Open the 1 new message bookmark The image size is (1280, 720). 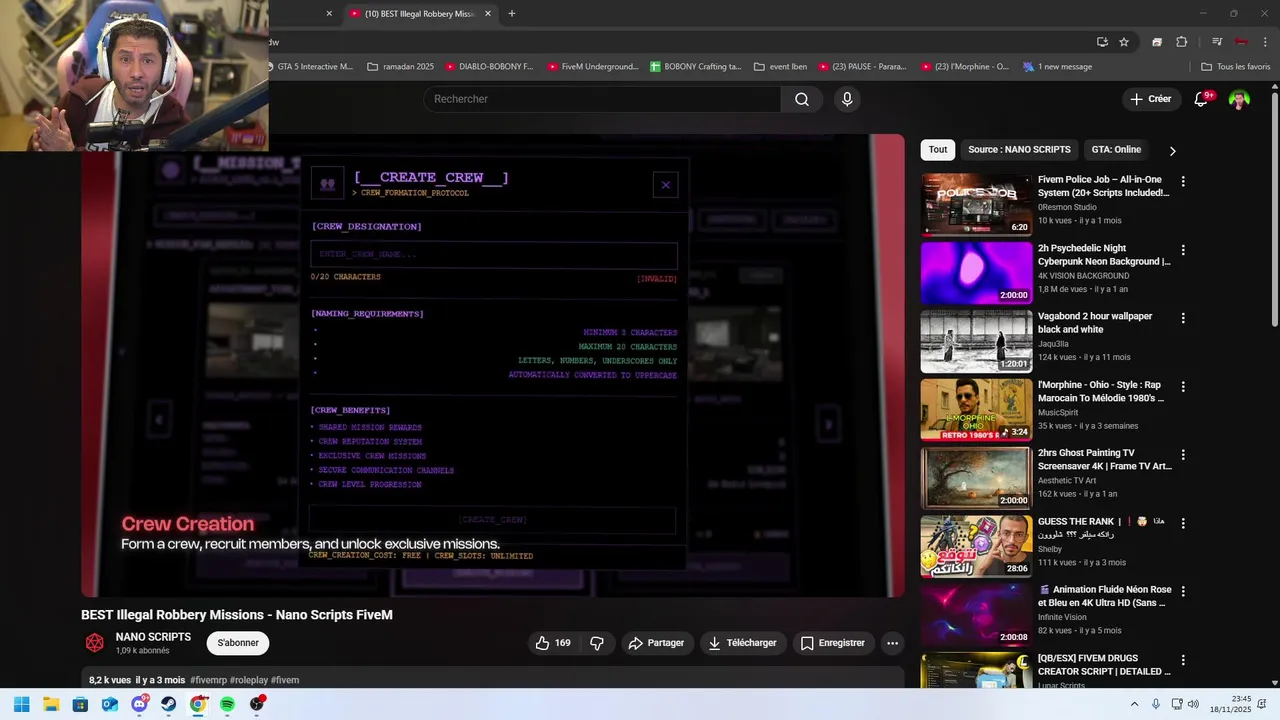1057,67
